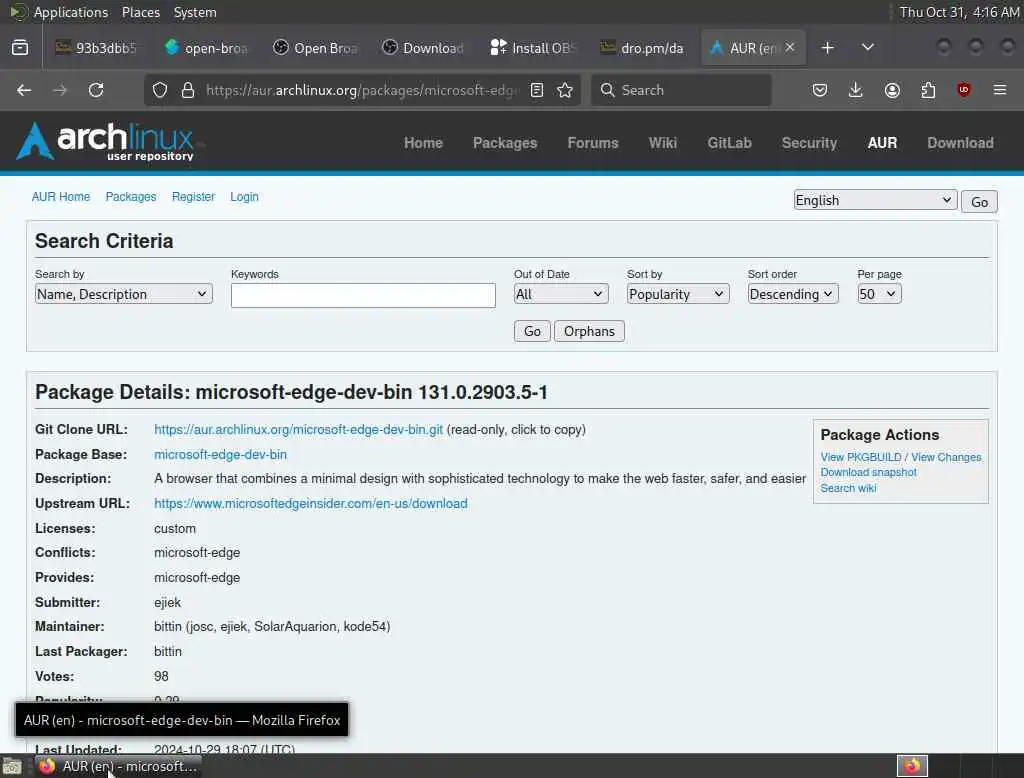Open Wiki in Arch navigation
Viewport: 1024px width, 778px height.
663,143
